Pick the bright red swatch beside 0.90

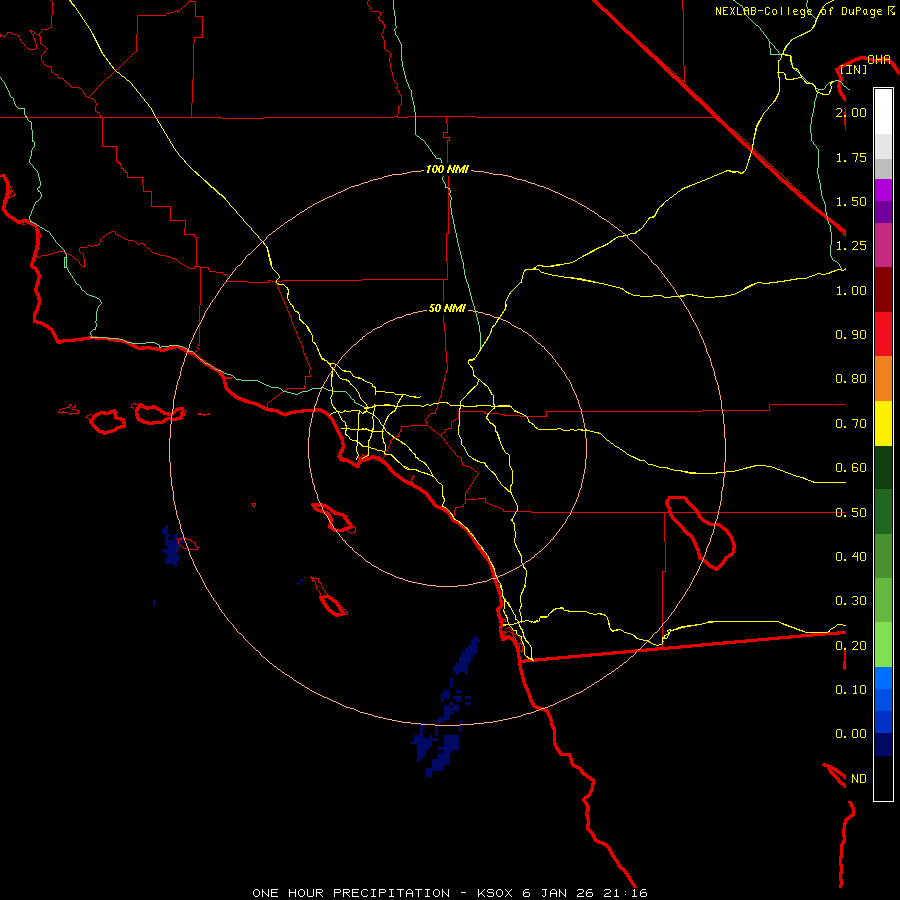pos(883,334)
